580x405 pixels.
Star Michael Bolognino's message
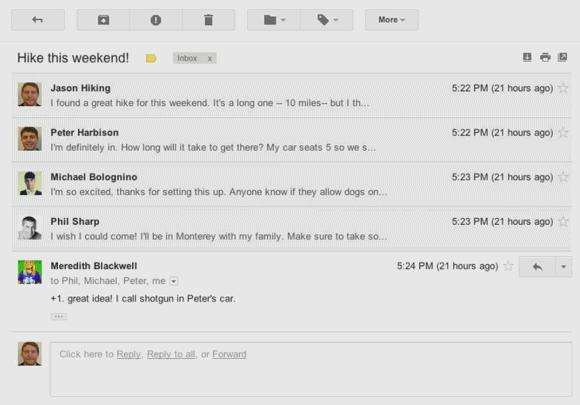[563, 177]
